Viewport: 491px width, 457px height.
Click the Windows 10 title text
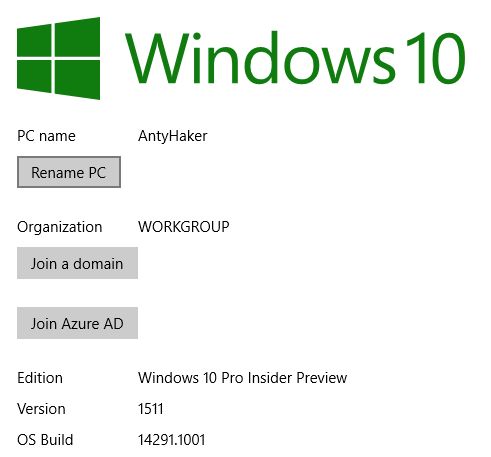pos(295,58)
